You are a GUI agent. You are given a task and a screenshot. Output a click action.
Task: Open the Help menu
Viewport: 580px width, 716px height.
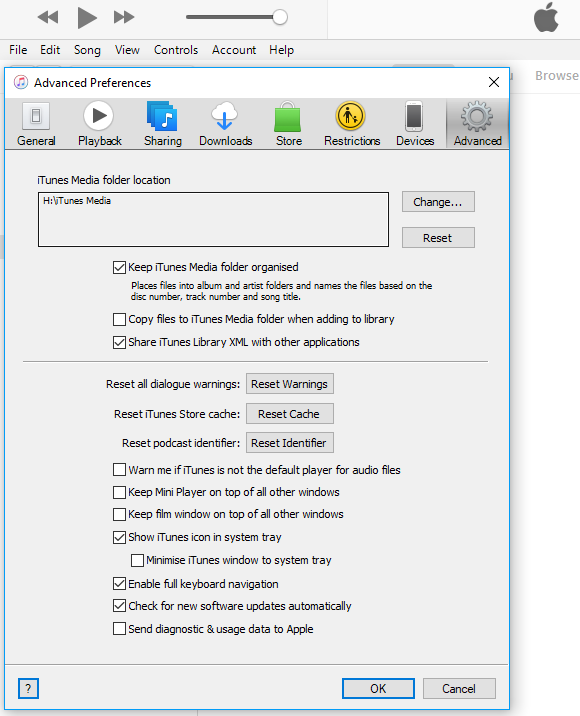coord(281,50)
